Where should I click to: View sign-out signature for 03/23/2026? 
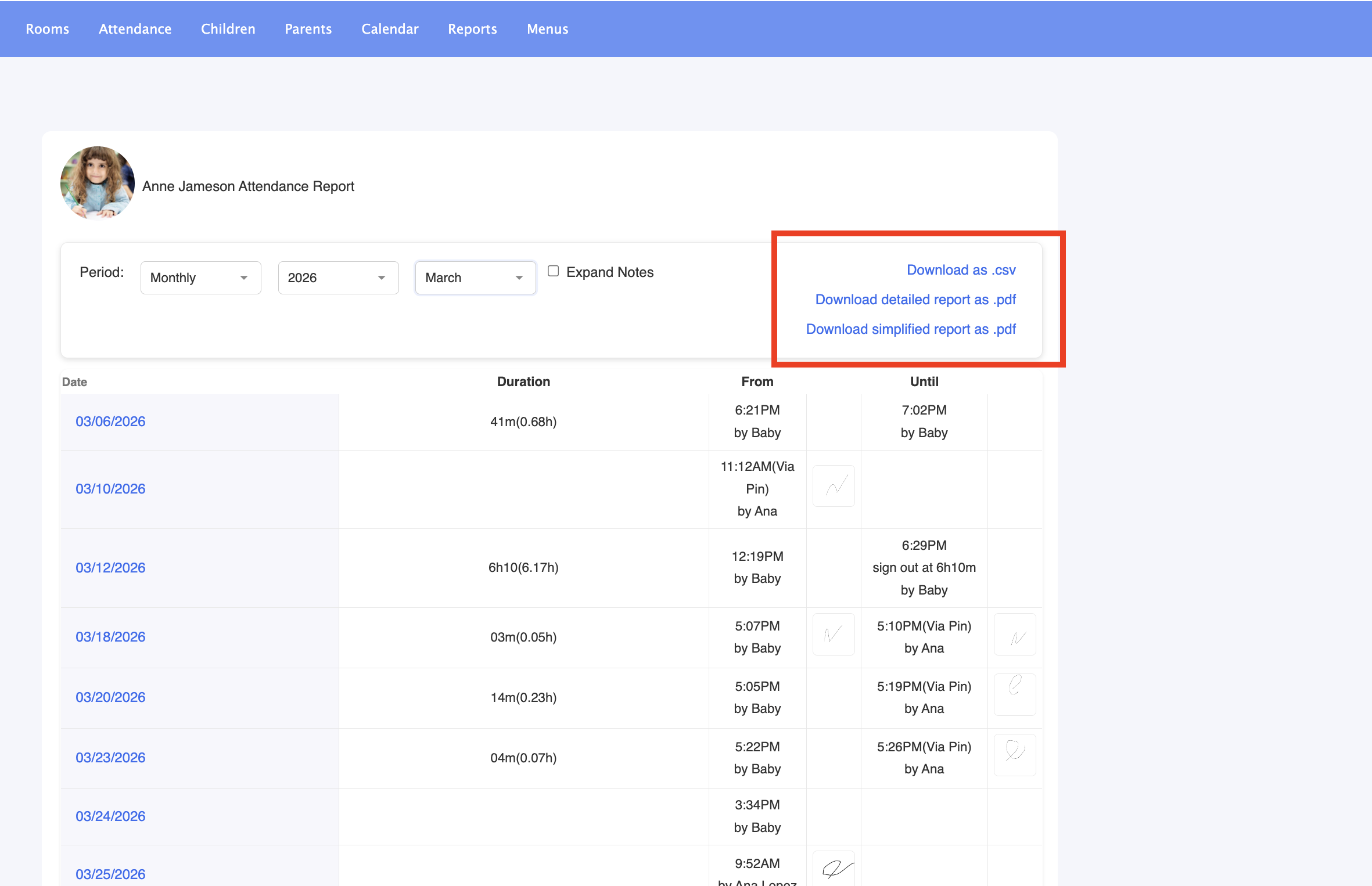[x=1014, y=754]
